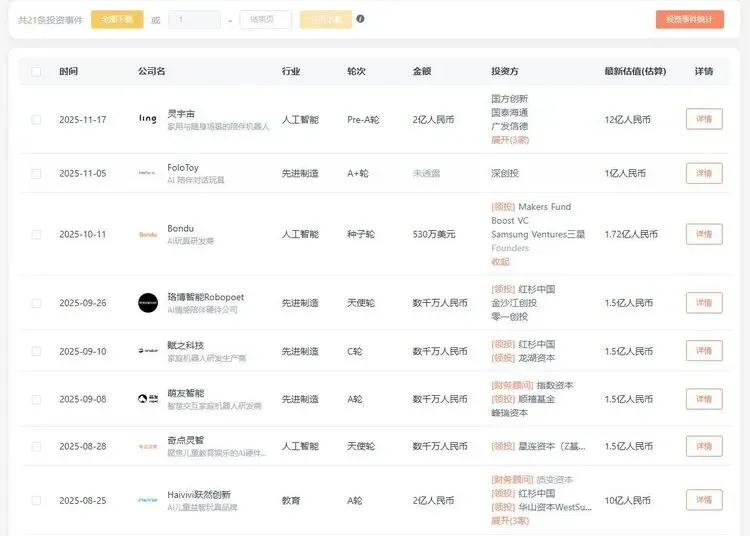Click investor Boost VC

[510, 220]
